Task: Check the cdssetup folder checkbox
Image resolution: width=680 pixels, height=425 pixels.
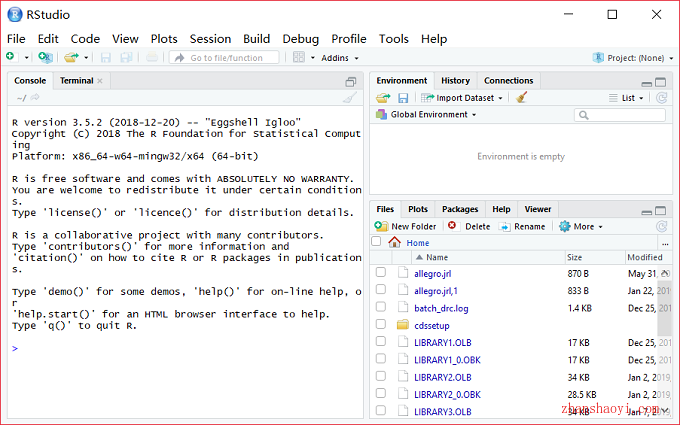Action: coord(380,324)
